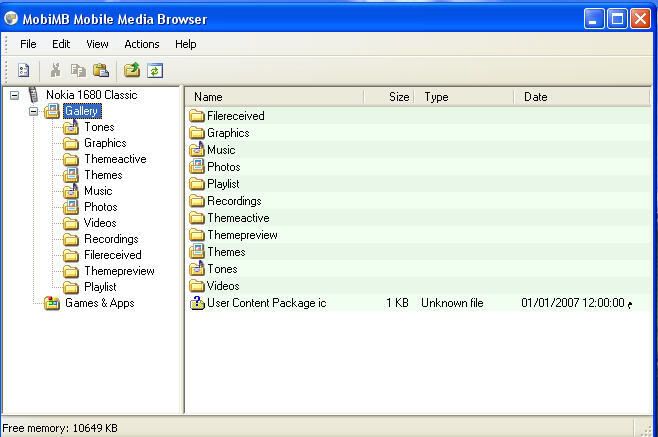Open the File menu
This screenshot has height=437, width=658.
pos(28,44)
